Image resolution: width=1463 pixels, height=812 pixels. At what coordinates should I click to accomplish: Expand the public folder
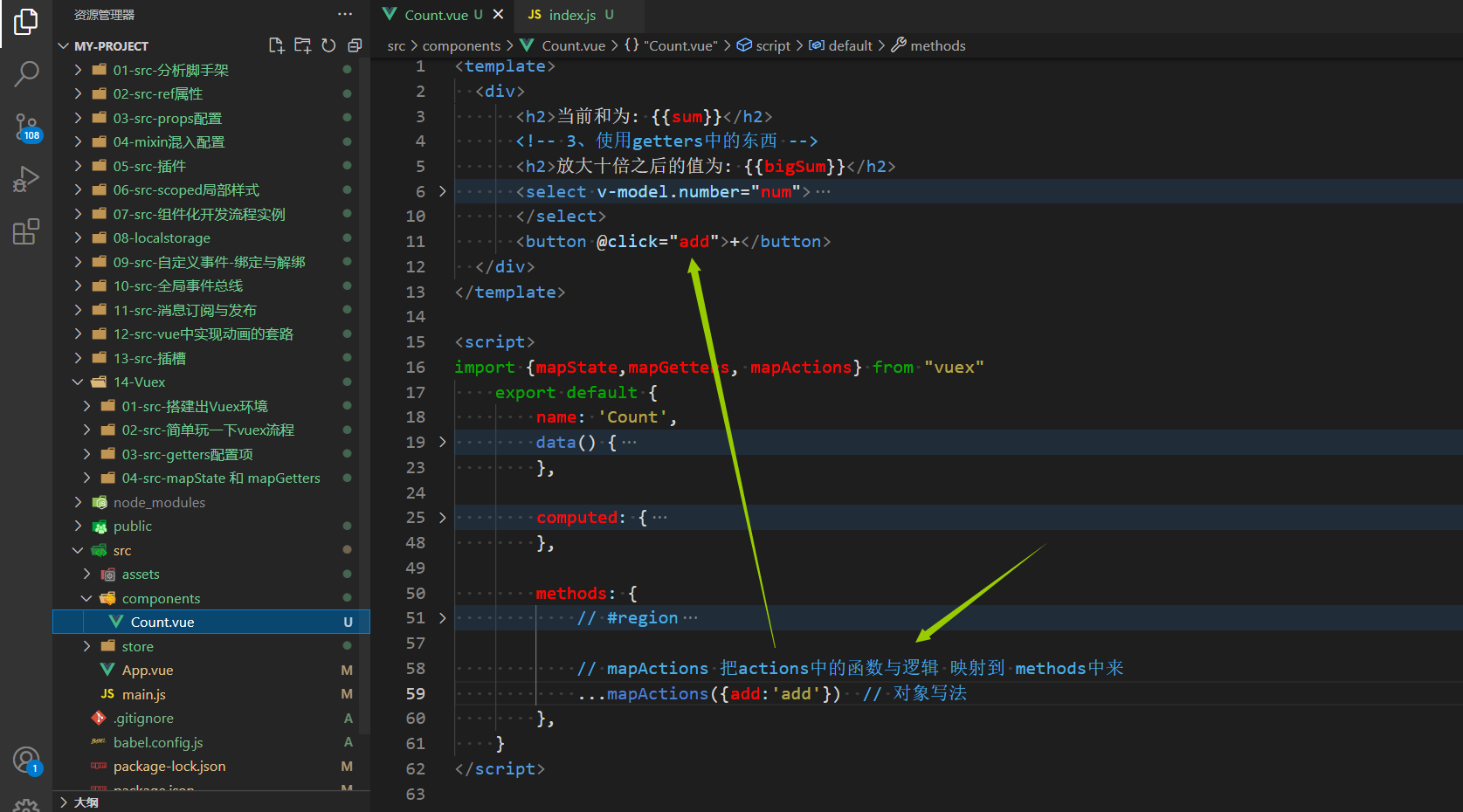click(78, 526)
